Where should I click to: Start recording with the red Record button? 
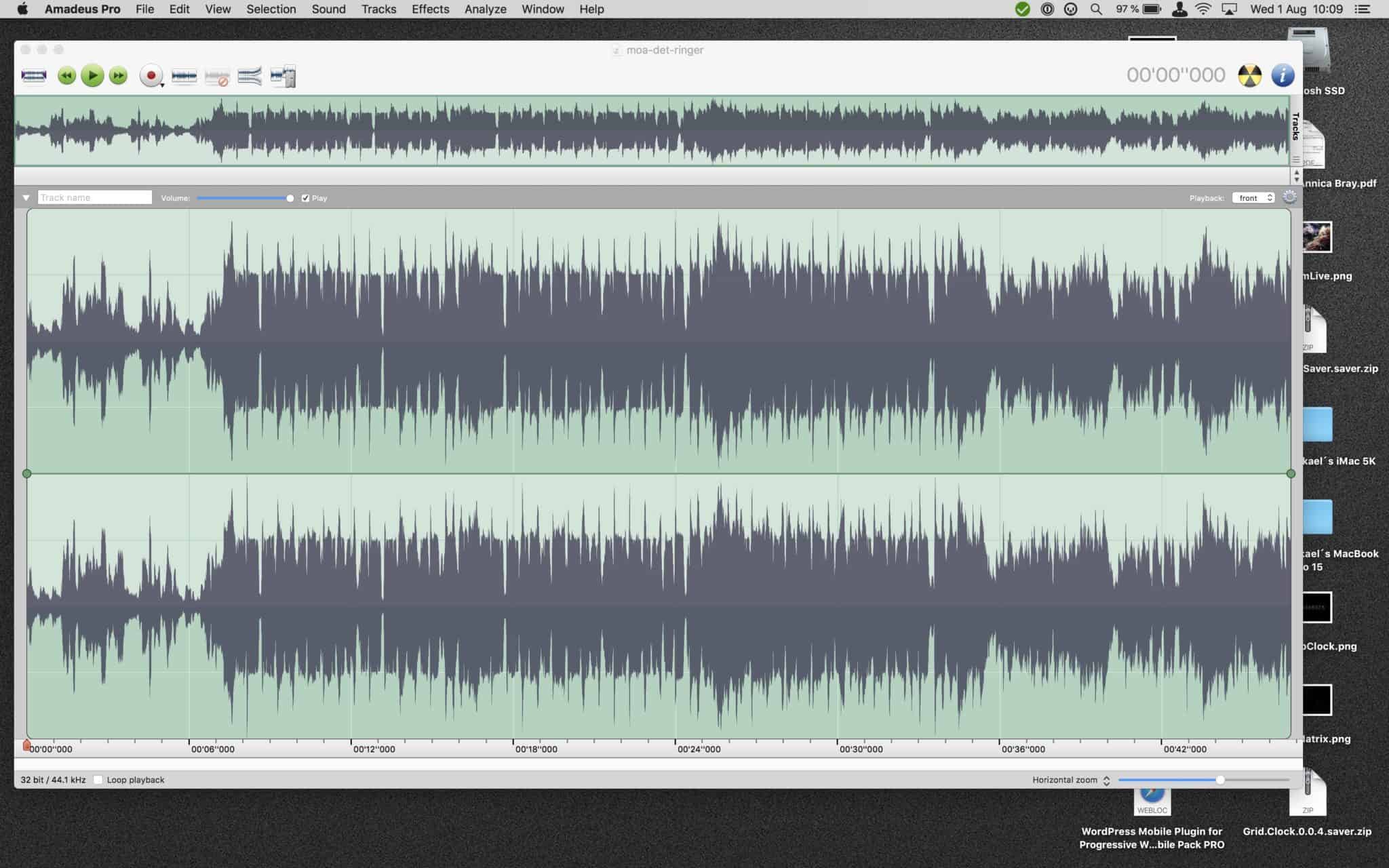click(x=151, y=75)
